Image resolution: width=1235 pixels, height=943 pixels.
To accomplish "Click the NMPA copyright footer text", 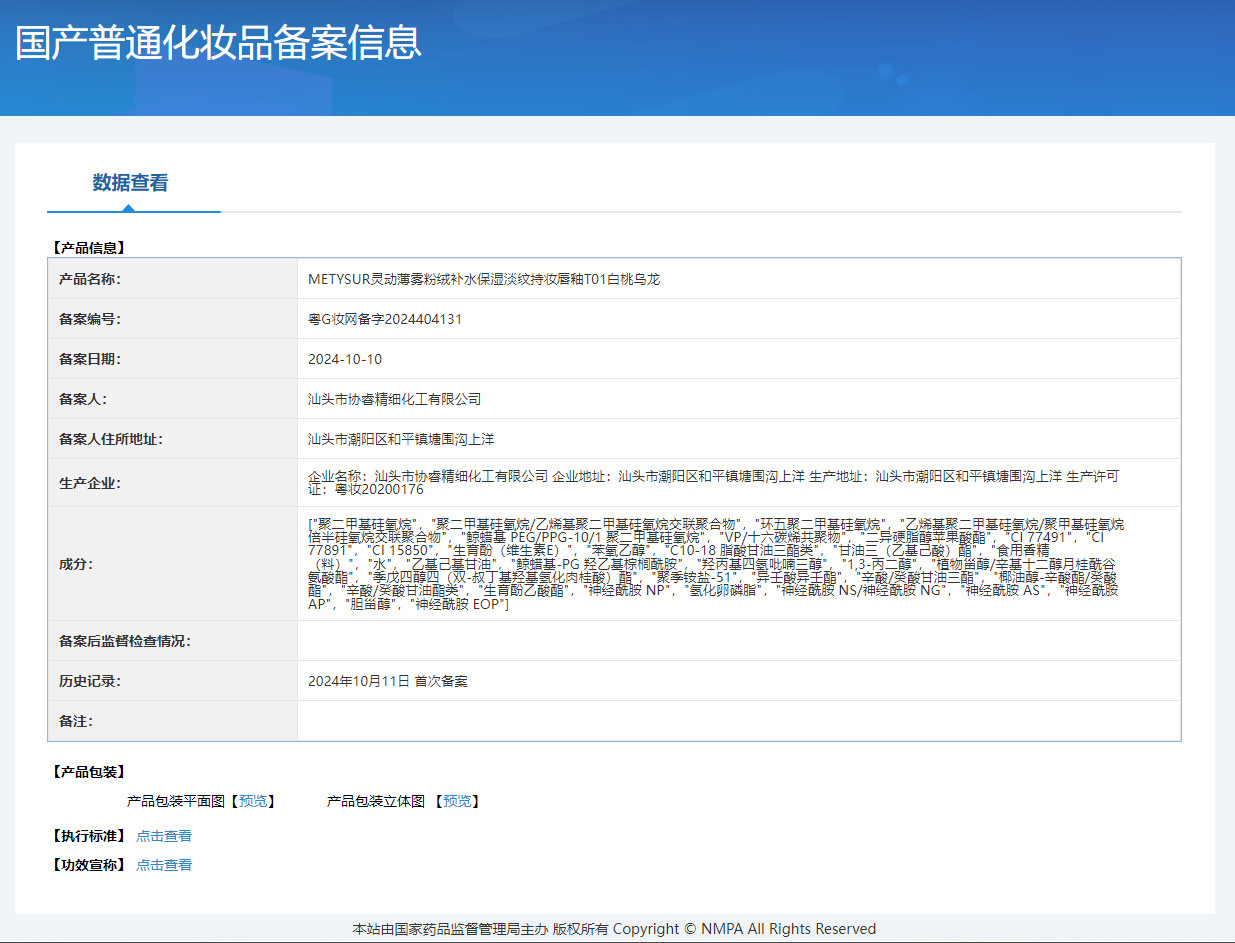I will coord(614,929).
